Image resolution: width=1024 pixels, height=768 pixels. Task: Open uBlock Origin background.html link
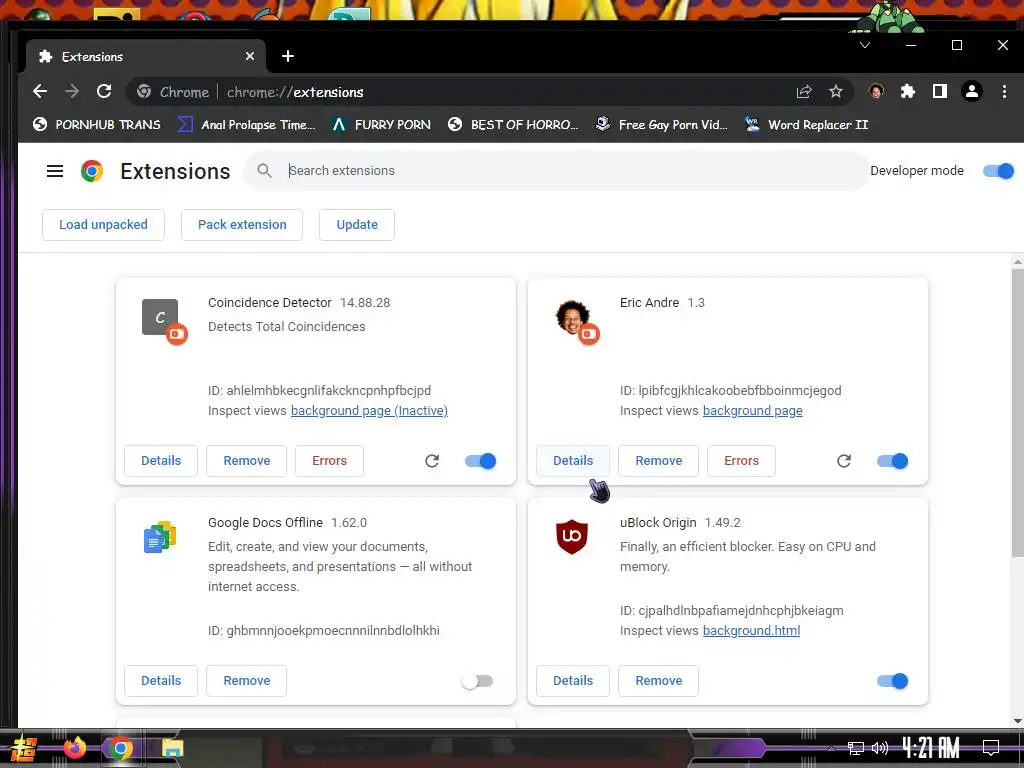click(x=751, y=631)
